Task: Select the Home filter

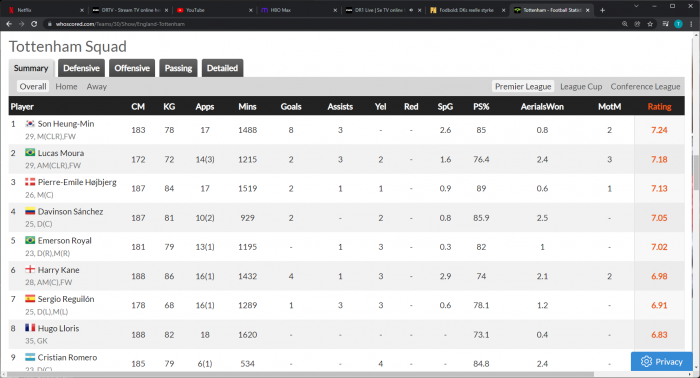Action: [67, 87]
